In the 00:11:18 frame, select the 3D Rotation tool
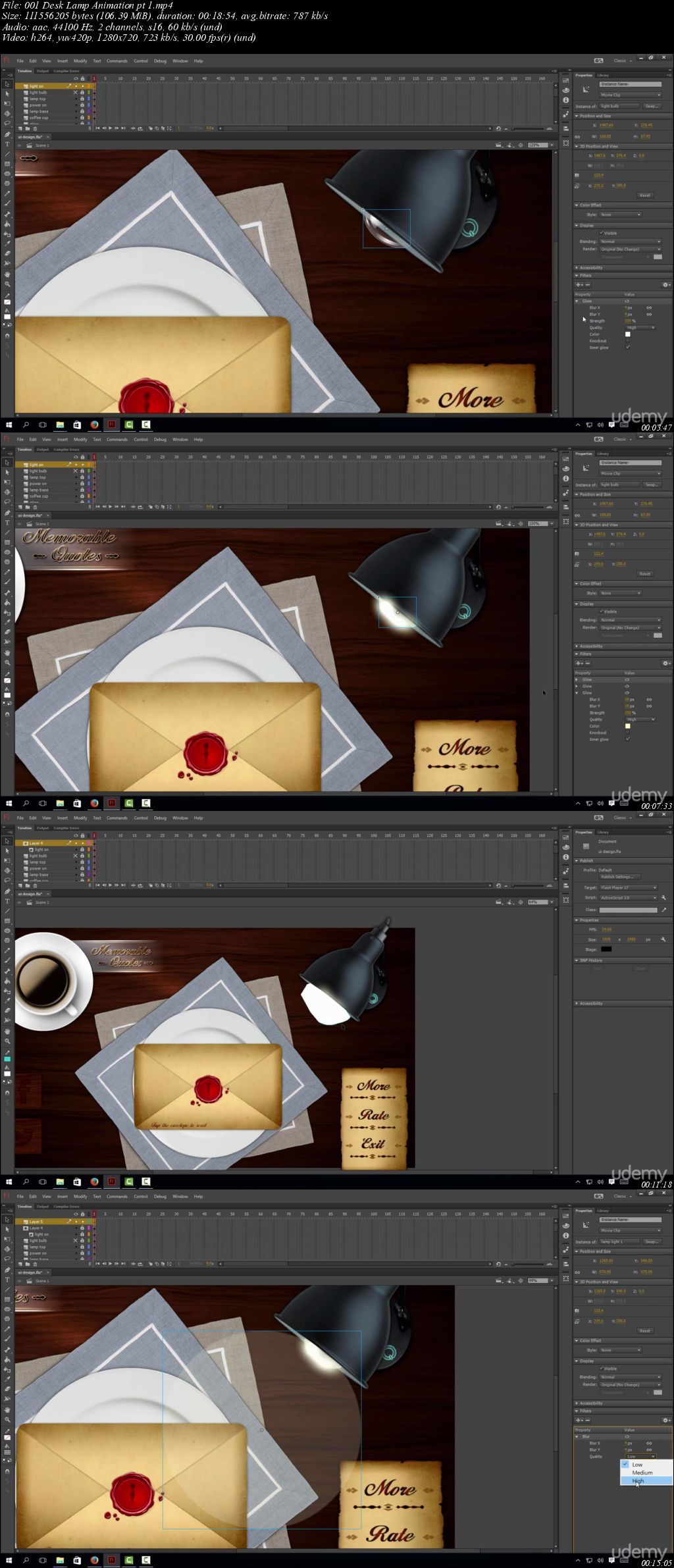This screenshot has width=674, height=1568. 7,870
